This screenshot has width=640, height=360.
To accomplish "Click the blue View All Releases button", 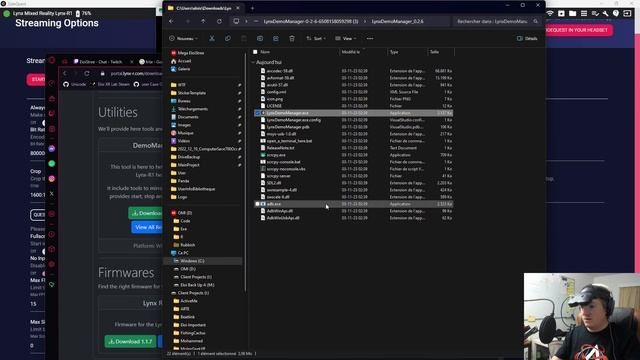I will click(x=147, y=227).
